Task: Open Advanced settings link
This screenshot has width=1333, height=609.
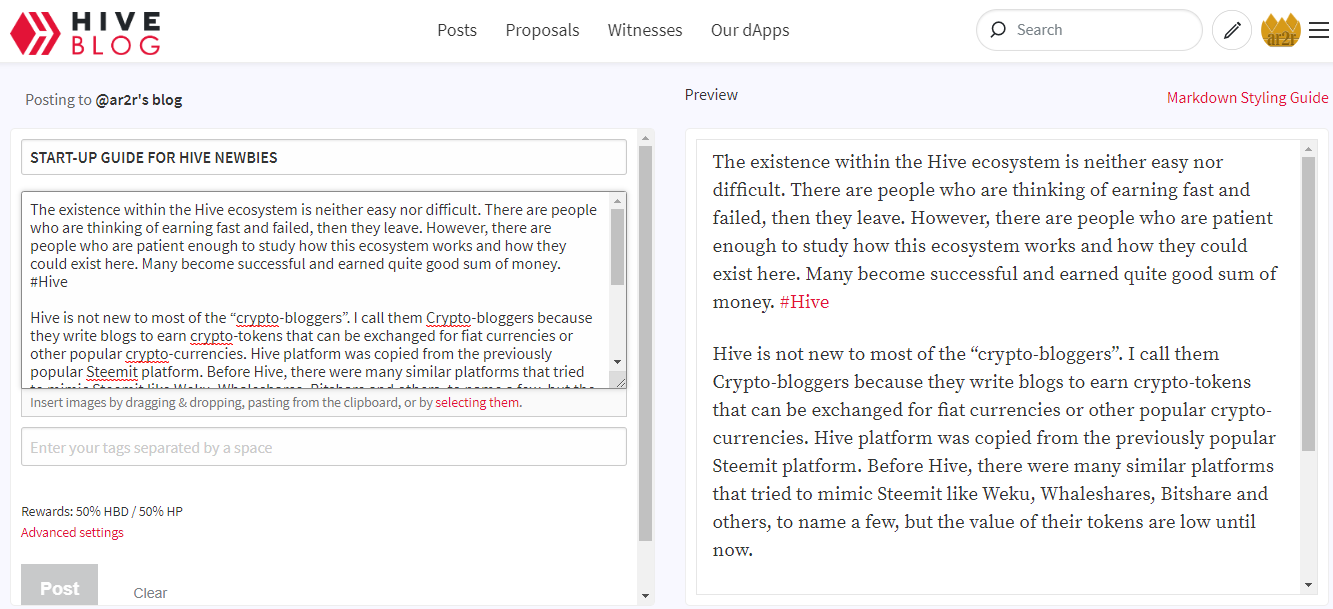Action: 72,532
